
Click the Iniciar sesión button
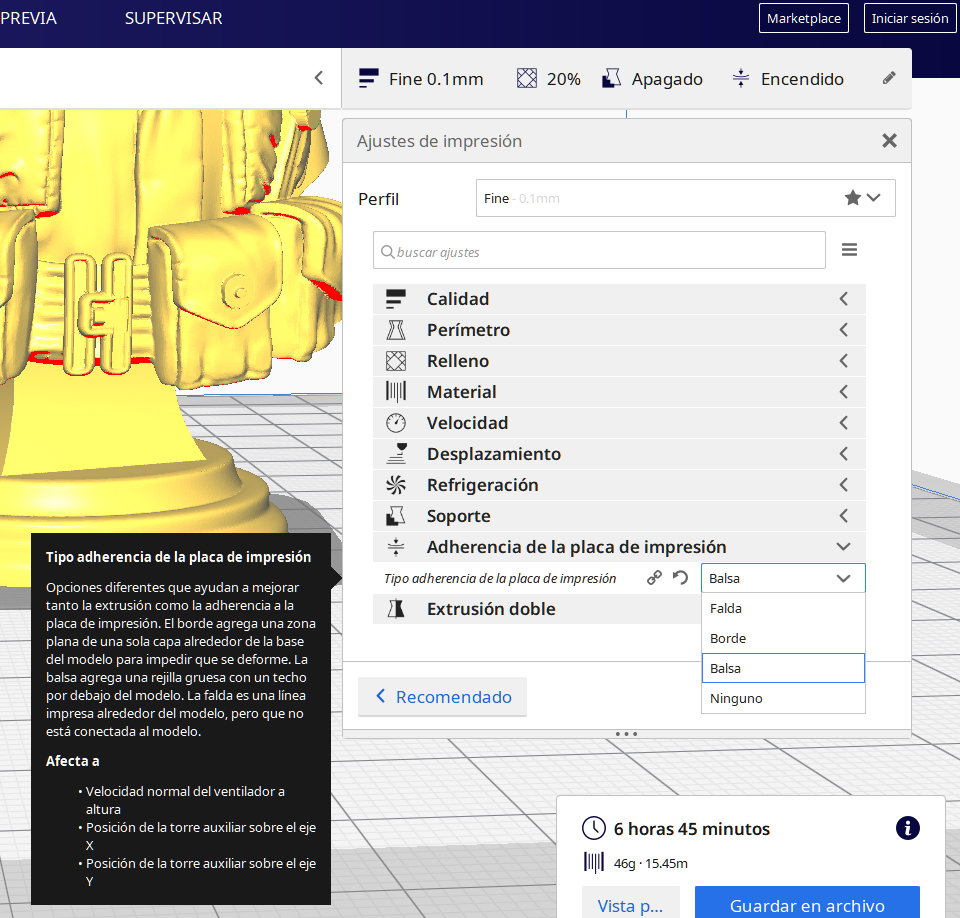point(909,18)
